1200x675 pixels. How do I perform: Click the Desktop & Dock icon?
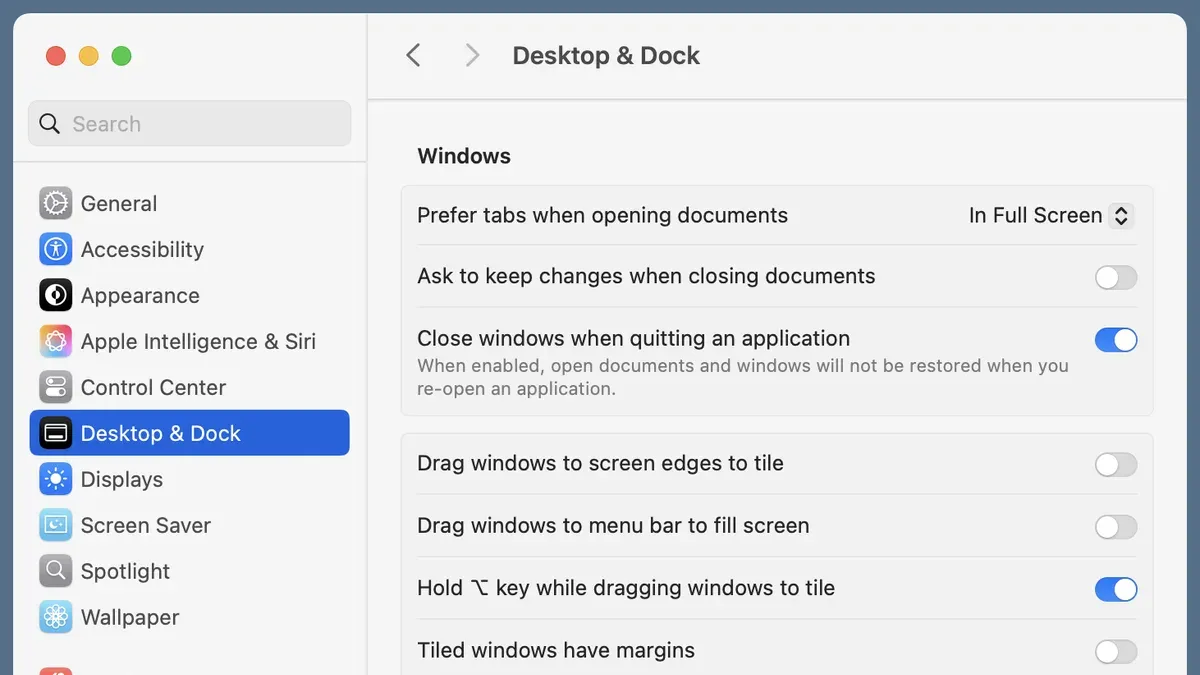[56, 433]
